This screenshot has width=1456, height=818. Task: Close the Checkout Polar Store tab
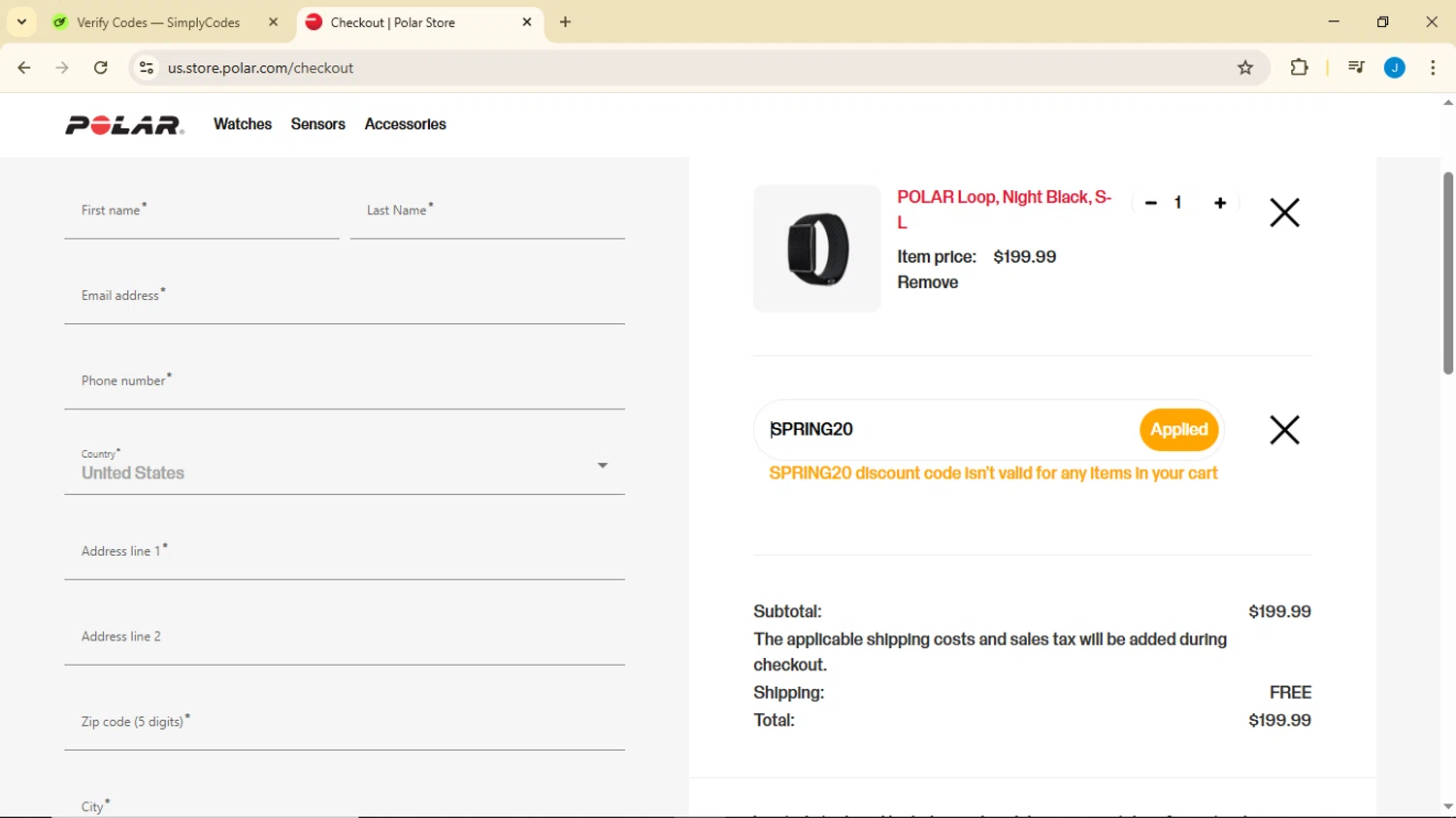(527, 22)
